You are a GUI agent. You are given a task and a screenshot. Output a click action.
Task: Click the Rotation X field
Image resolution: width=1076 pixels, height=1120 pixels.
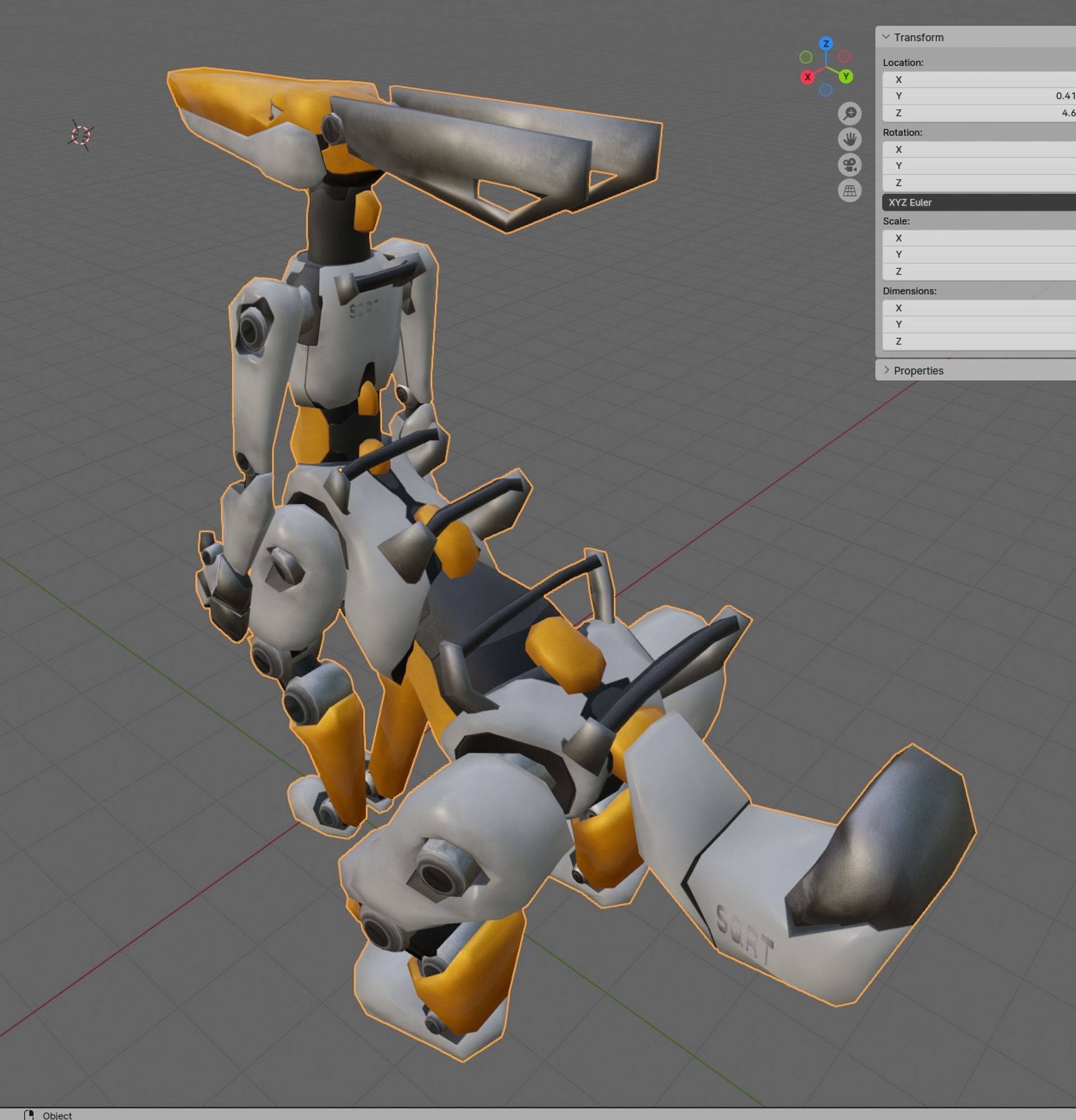pyautogui.click(x=979, y=149)
